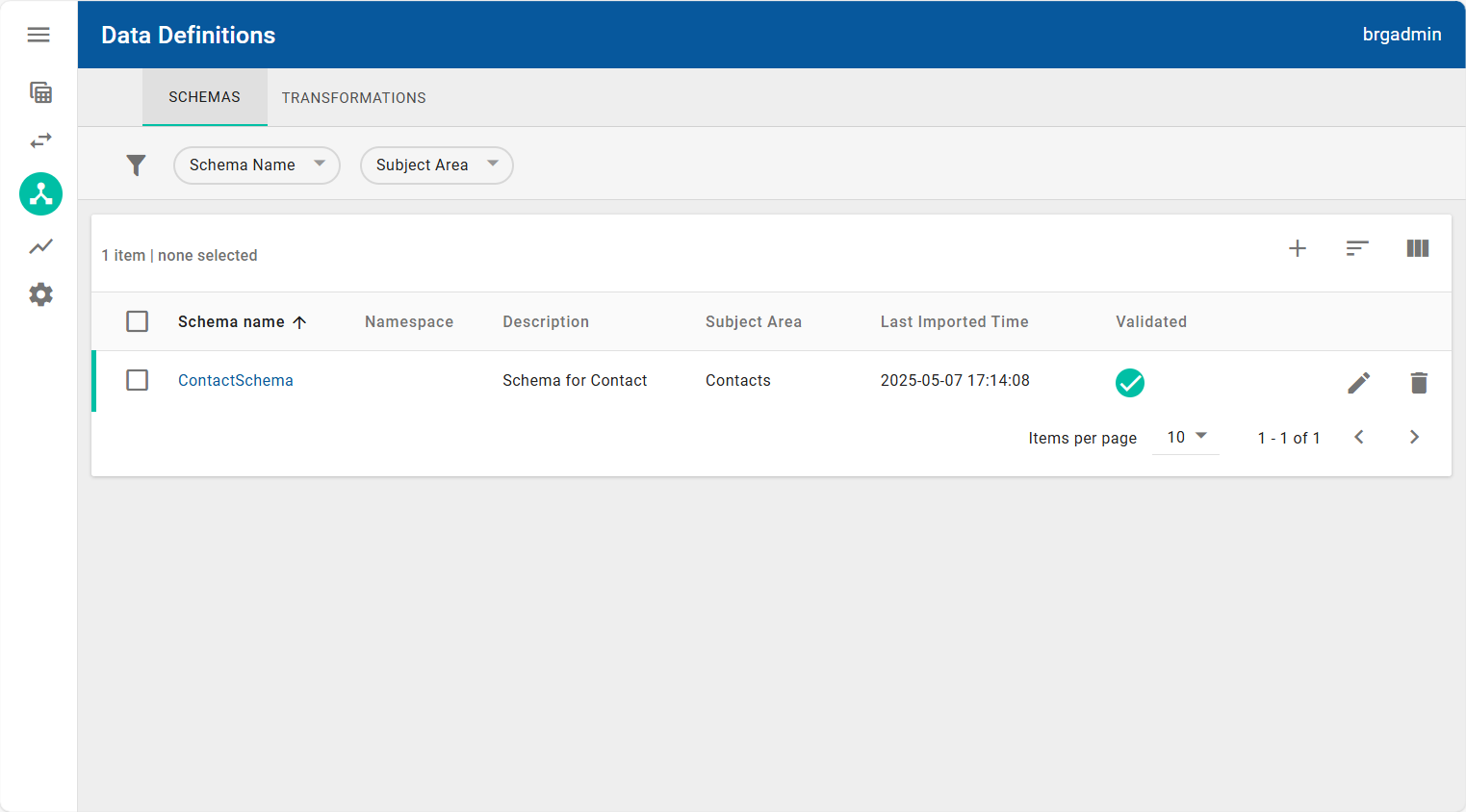The height and width of the screenshot is (812, 1466).
Task: Open the Items per page dropdown
Action: click(x=1186, y=437)
